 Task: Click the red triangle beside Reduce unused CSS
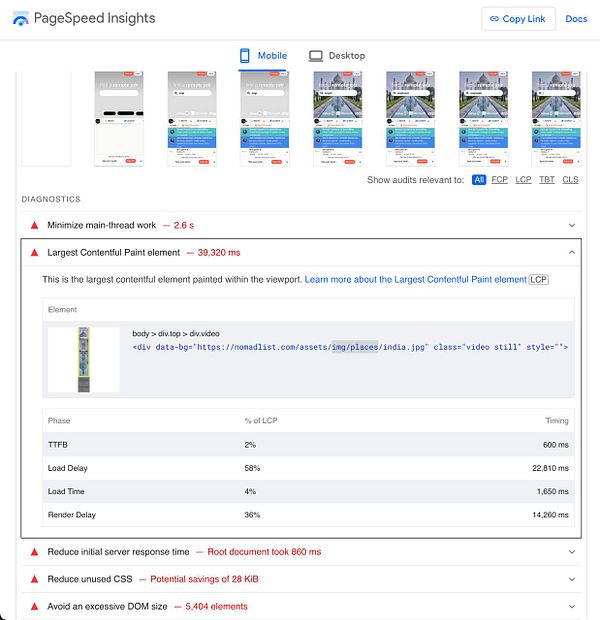click(35, 579)
